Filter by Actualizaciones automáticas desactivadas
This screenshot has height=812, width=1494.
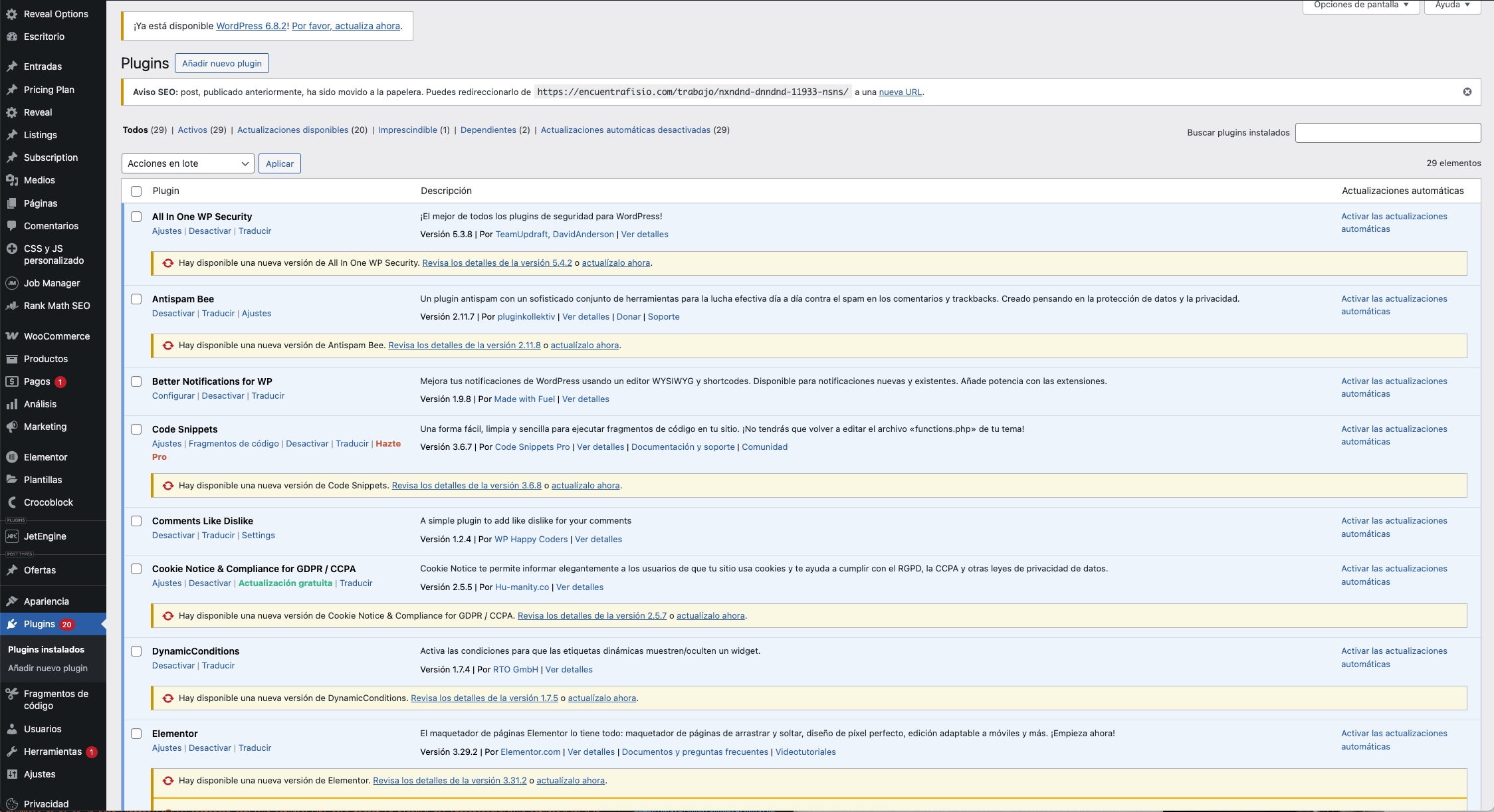625,130
